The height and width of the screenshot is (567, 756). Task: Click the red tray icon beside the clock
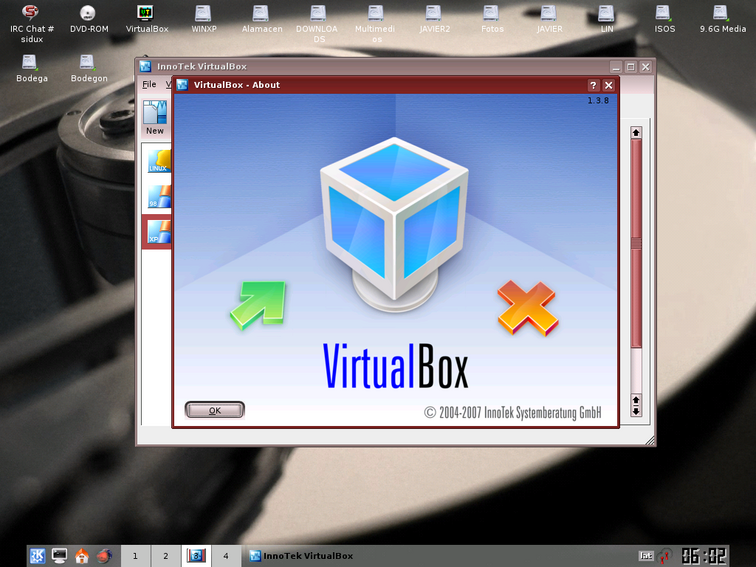[665, 556]
